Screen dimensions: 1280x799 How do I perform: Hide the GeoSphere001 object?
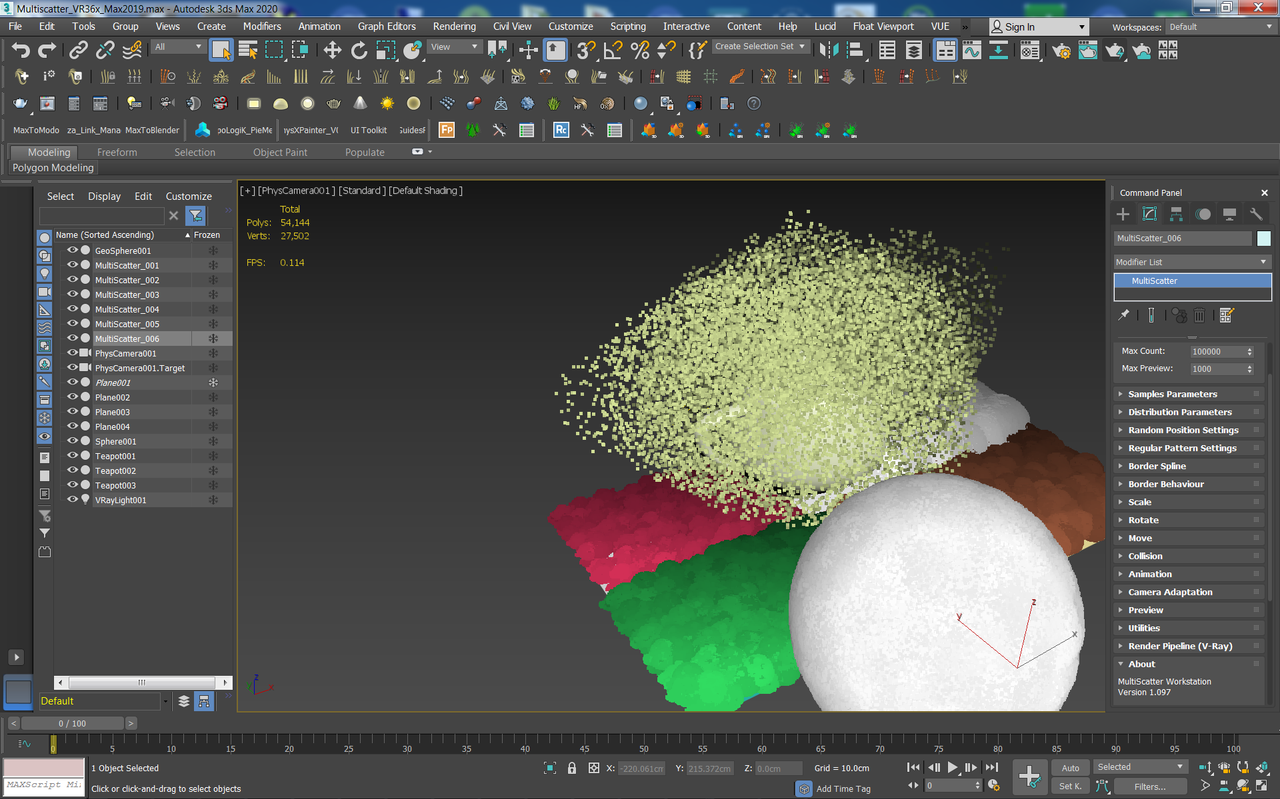(72, 251)
